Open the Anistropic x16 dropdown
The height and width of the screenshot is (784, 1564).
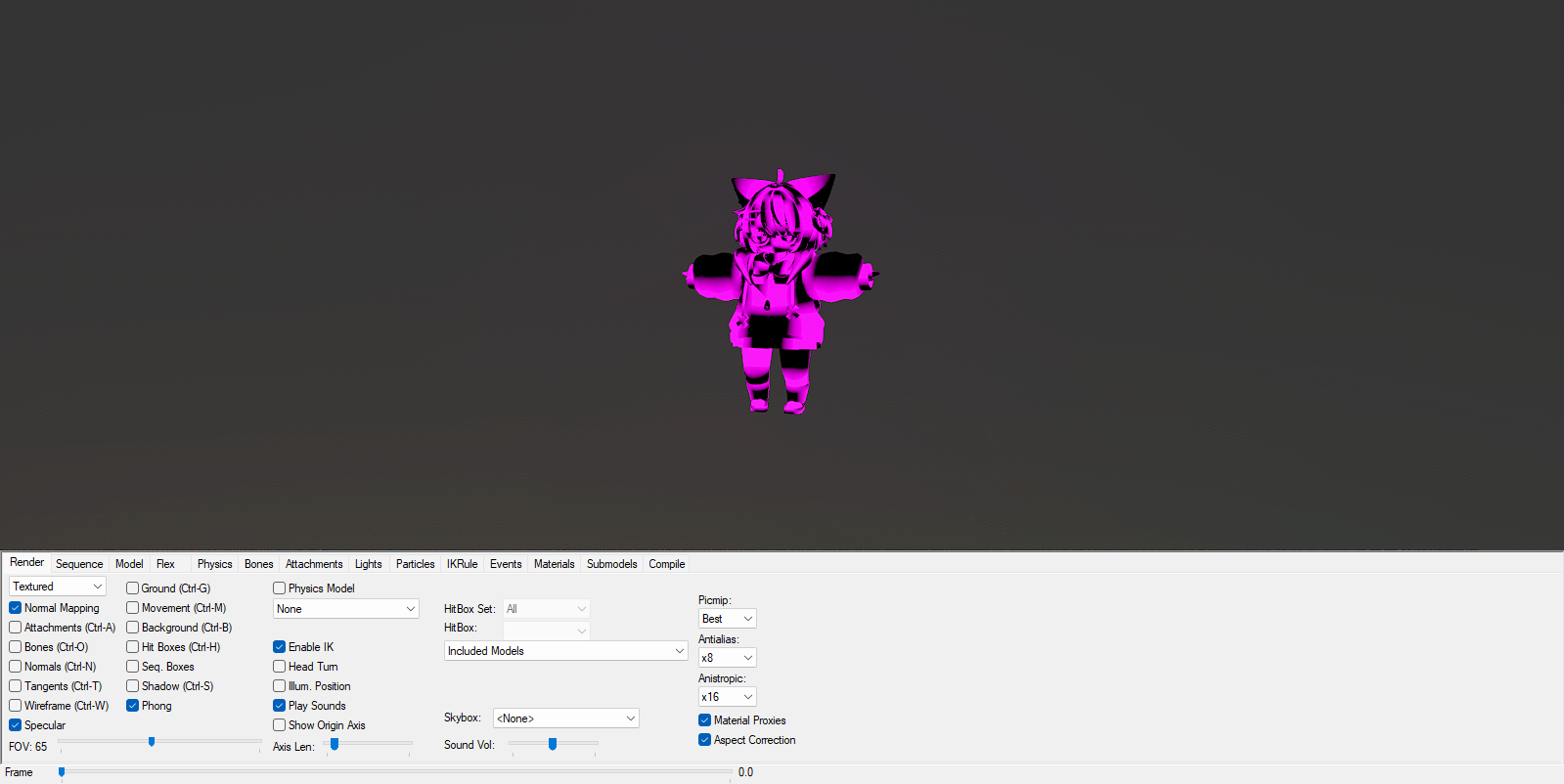[728, 697]
